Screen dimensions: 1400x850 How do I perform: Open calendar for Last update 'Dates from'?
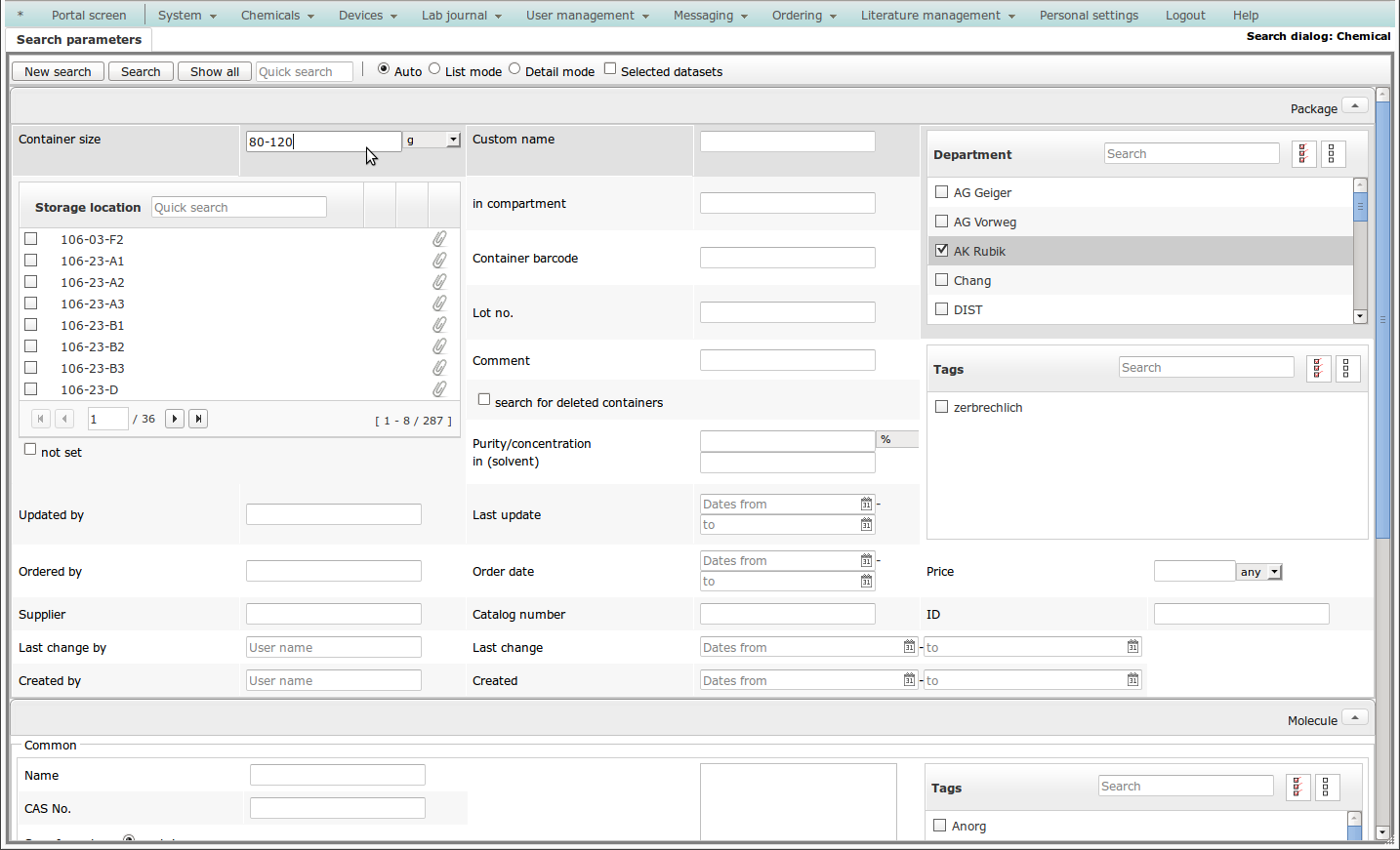coord(866,505)
